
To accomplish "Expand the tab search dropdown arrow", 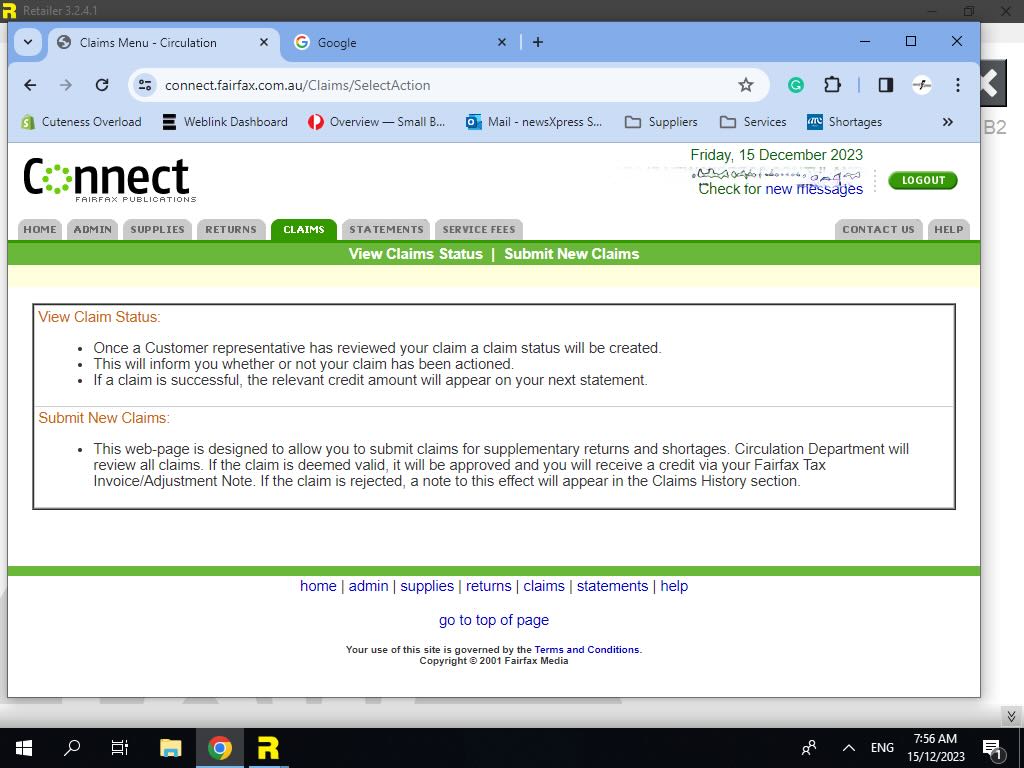I will tap(27, 42).
